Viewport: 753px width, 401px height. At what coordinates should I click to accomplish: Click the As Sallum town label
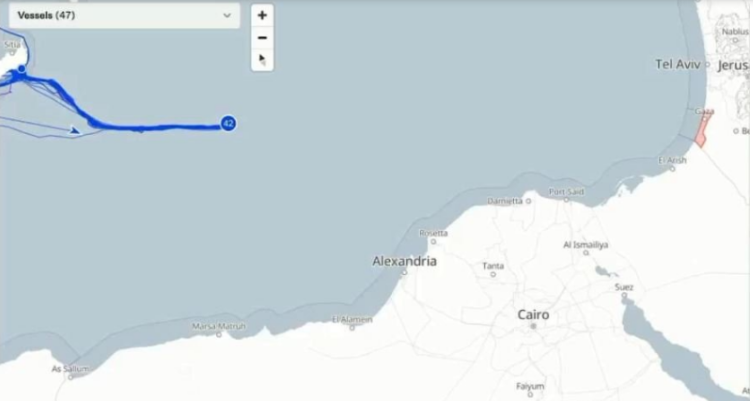coord(71,369)
